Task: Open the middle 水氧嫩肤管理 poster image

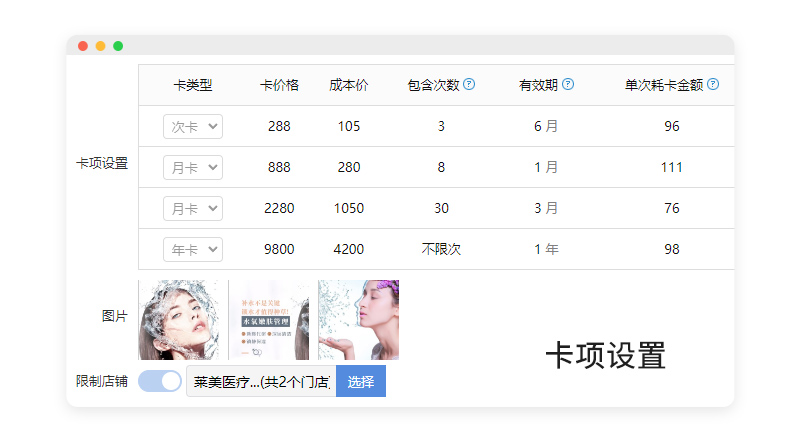Action: 271,319
